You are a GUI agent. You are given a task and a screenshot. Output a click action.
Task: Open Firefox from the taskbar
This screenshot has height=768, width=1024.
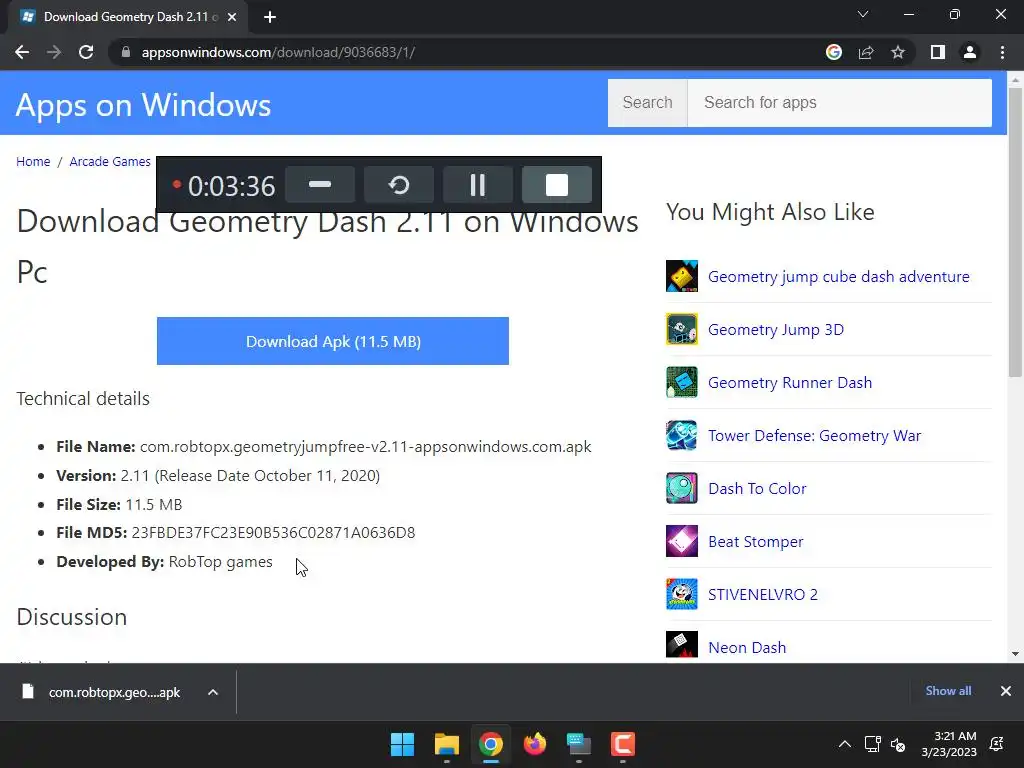(x=535, y=744)
